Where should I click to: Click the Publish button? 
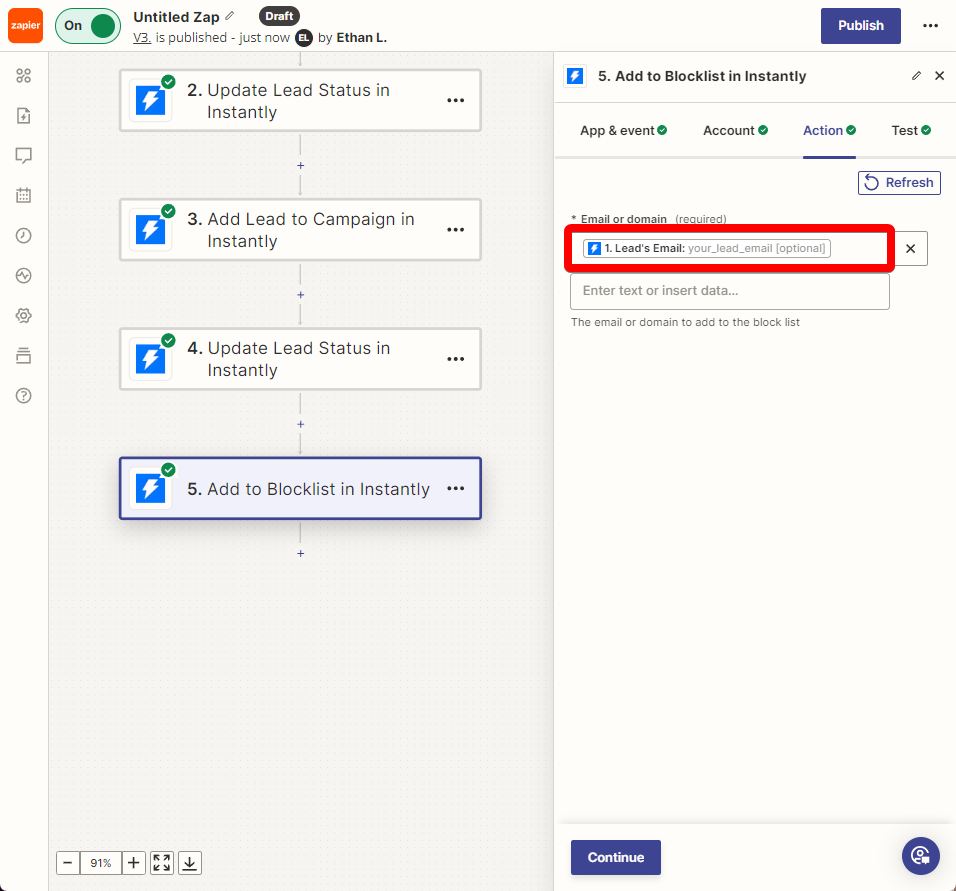click(x=860, y=26)
